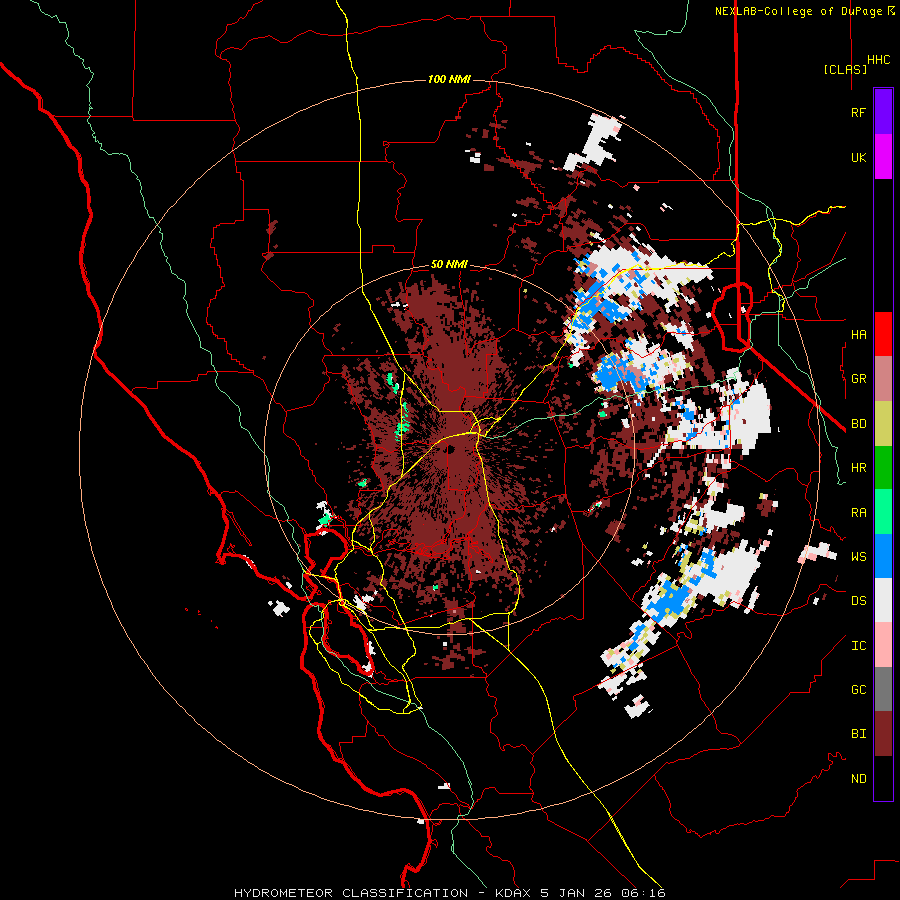
Task: Click the DS legend label
Action: (858, 601)
